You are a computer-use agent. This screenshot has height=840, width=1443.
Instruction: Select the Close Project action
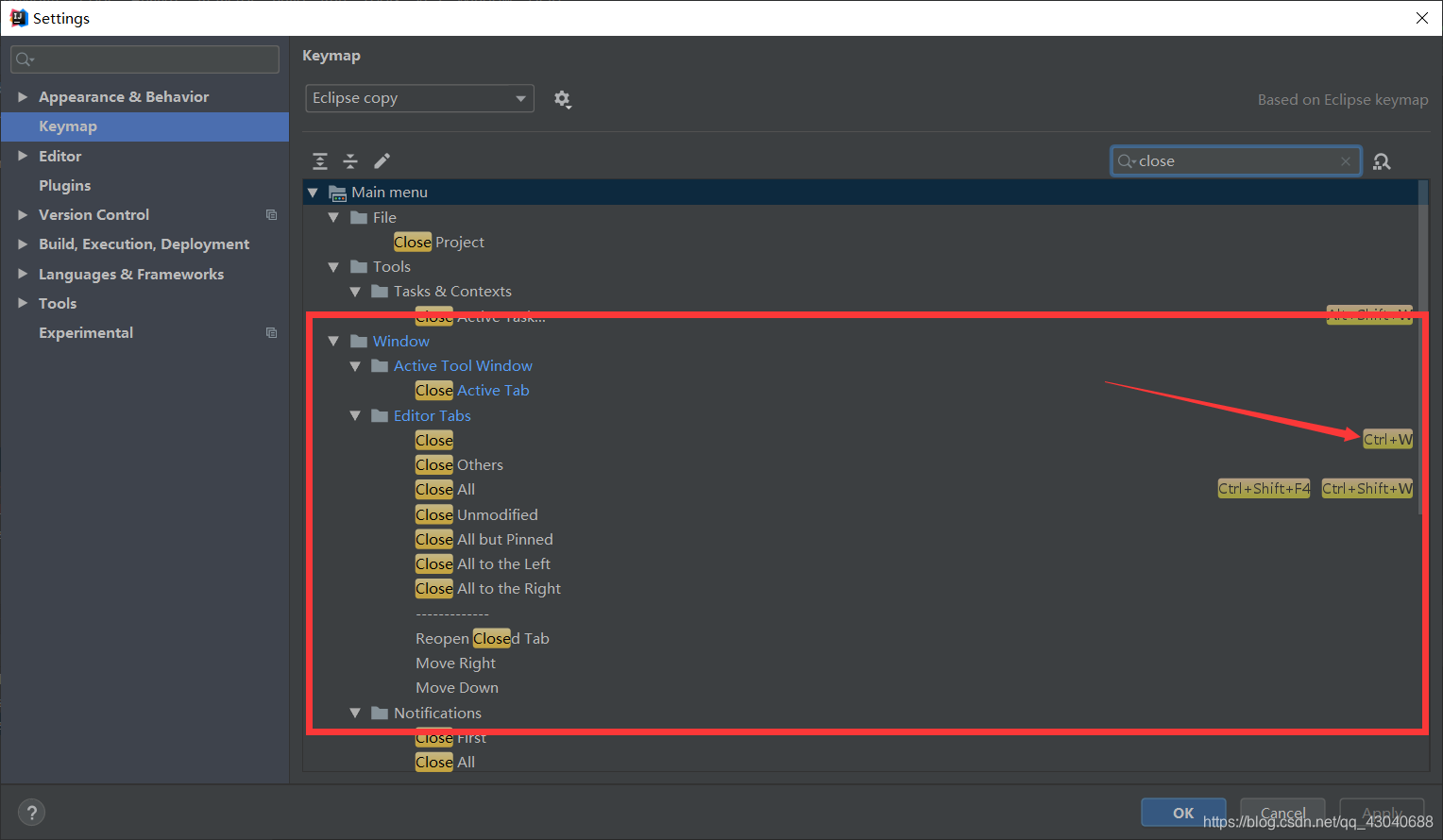click(x=439, y=243)
